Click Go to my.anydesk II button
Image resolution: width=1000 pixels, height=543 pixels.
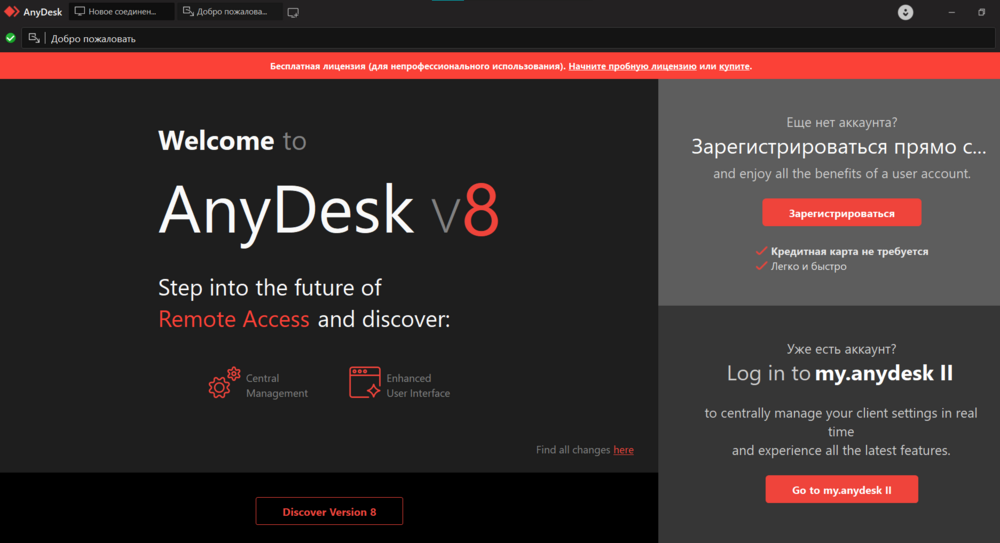pos(841,489)
